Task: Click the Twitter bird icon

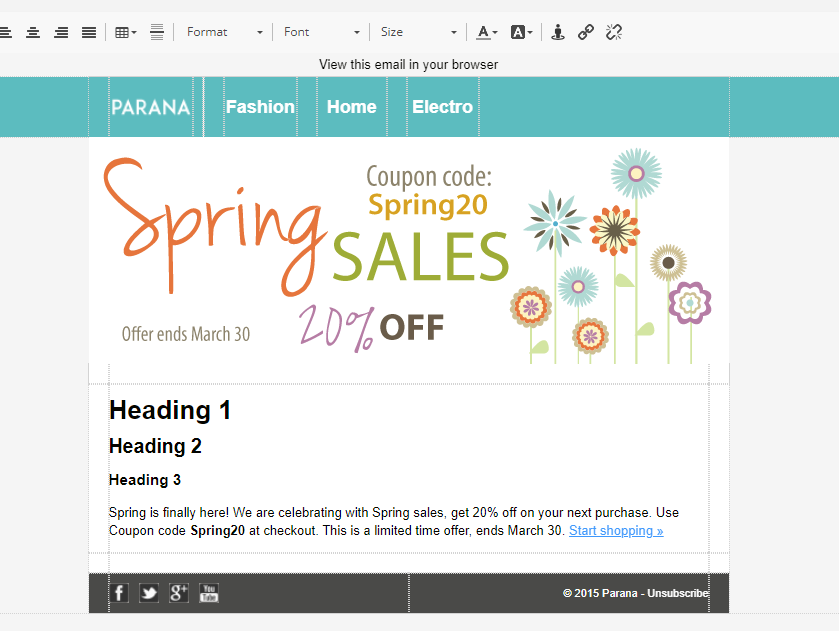Action: pos(149,593)
